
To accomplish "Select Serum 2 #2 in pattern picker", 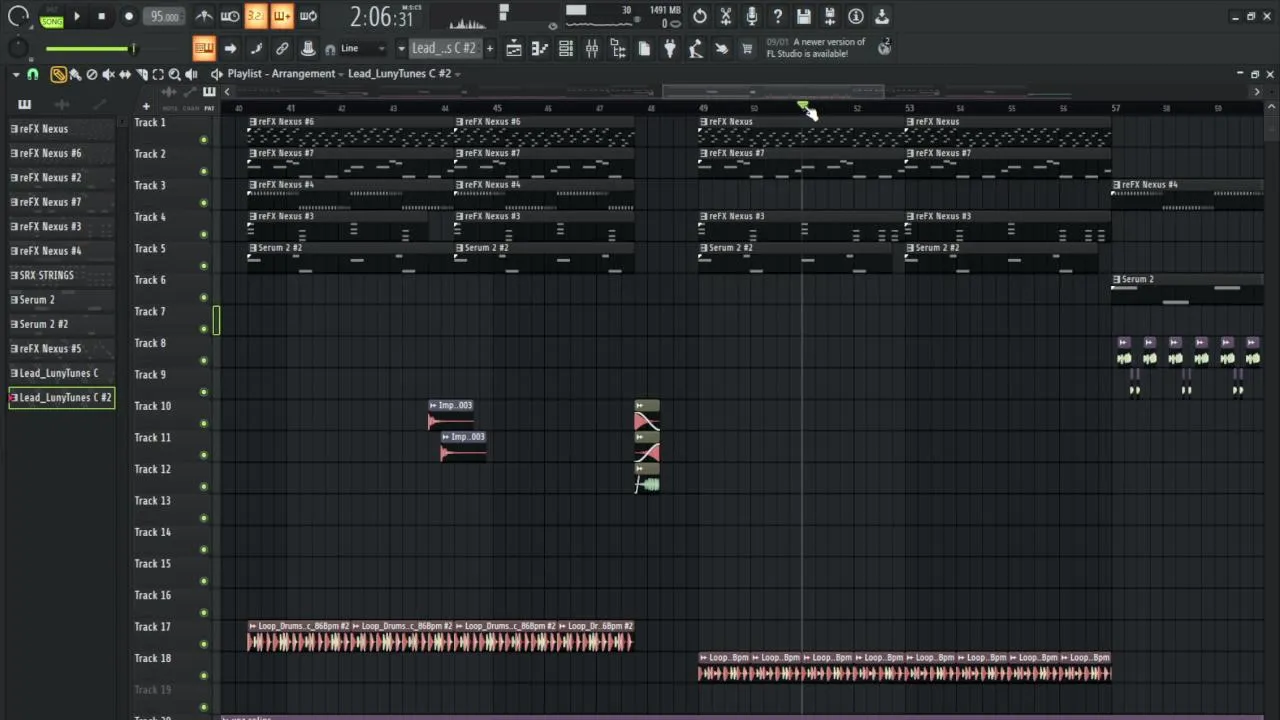I will [61, 324].
